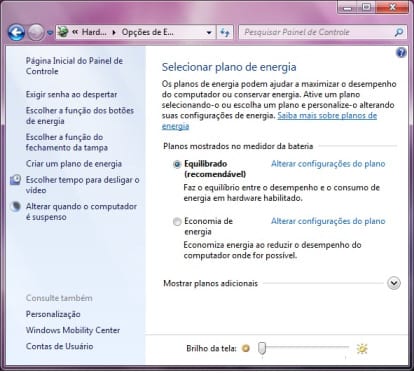The height and width of the screenshot is (373, 414).
Task: Open 'Alterar quando o computador é suspenso'
Action: pyautogui.click(x=81, y=212)
